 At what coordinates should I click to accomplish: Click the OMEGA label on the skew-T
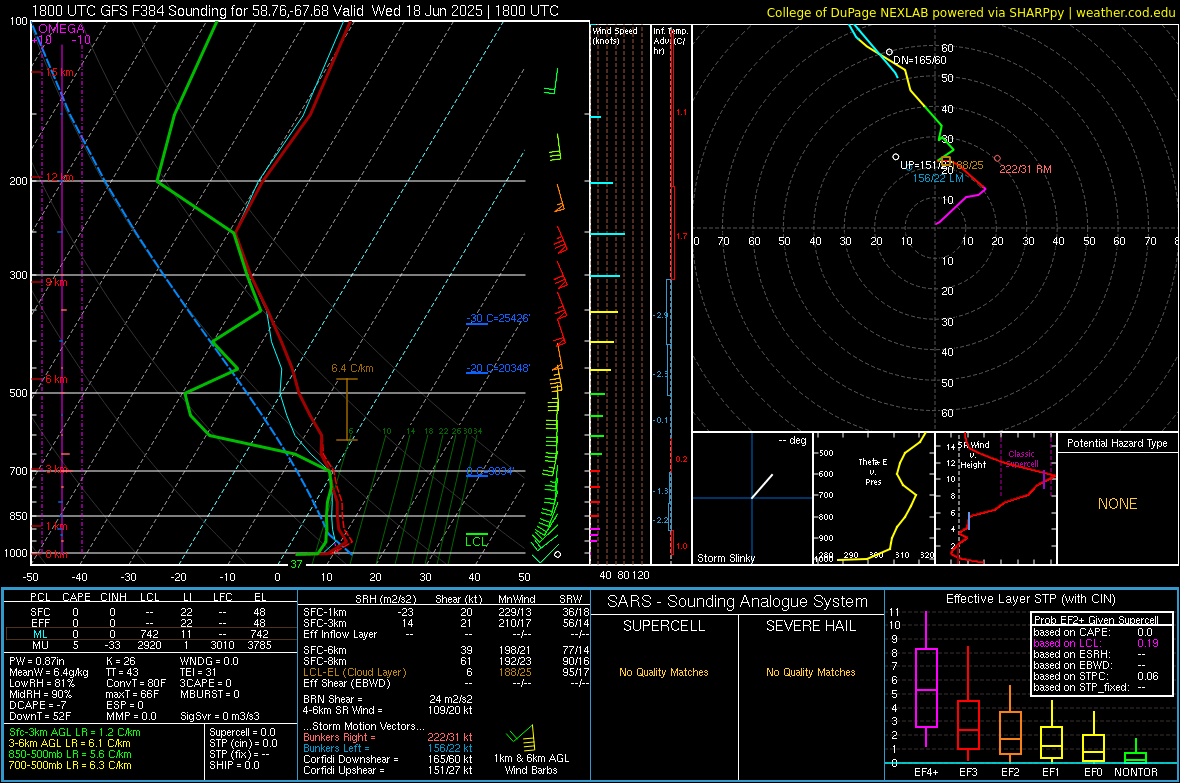pos(61,29)
